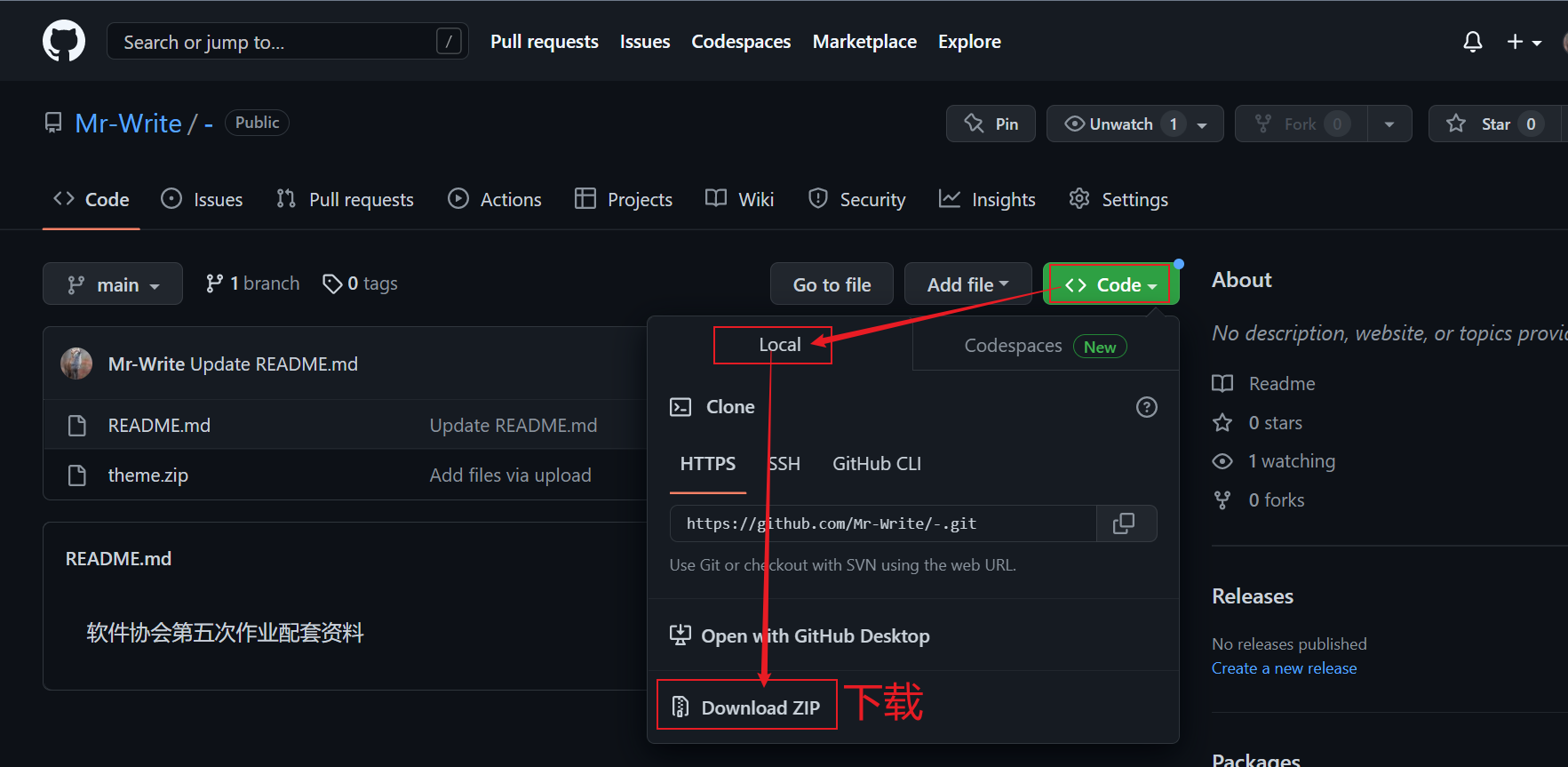Image resolution: width=1568 pixels, height=767 pixels.
Task: Click the slash shortcut icon in search
Action: click(x=449, y=41)
